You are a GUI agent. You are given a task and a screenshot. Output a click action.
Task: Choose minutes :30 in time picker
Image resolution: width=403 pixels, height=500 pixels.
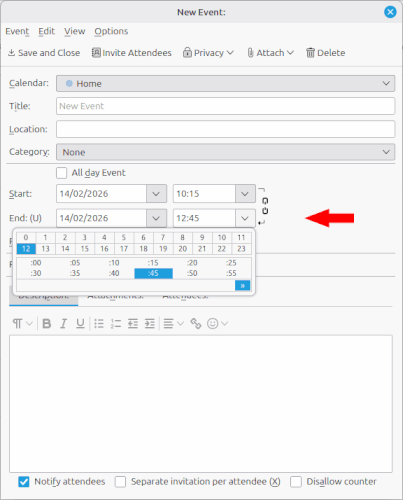point(36,273)
